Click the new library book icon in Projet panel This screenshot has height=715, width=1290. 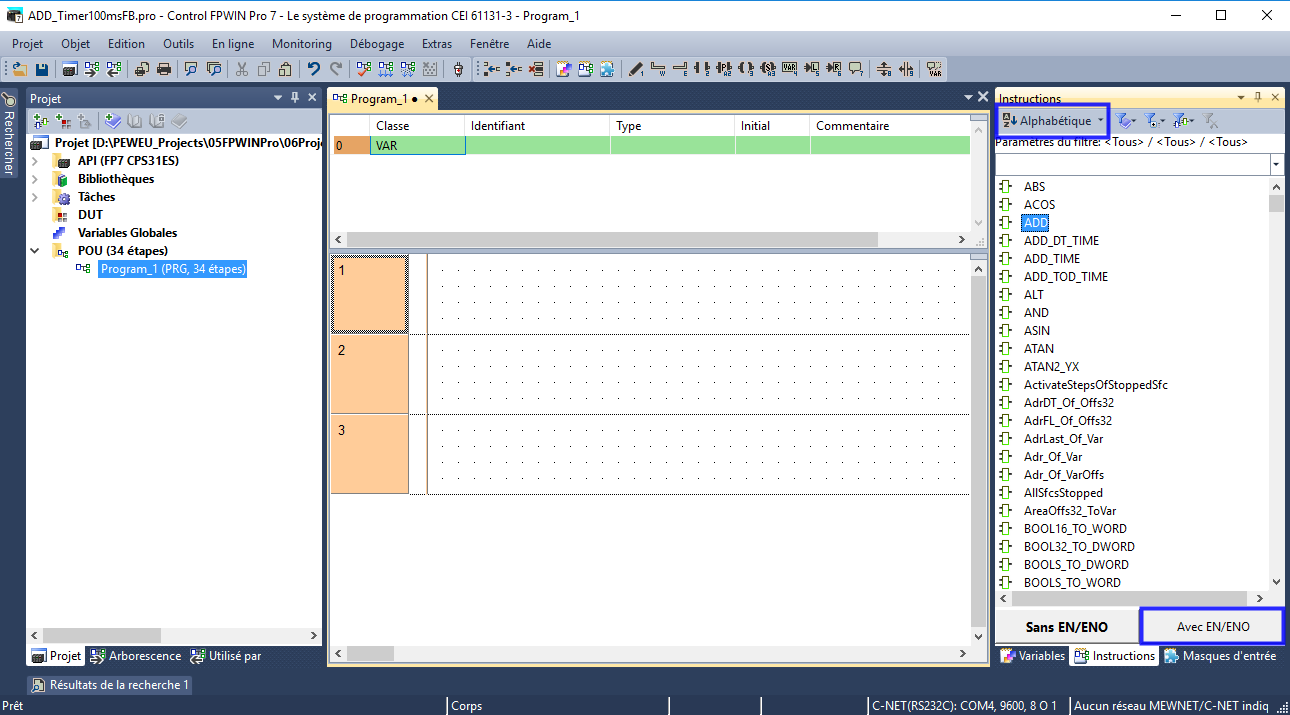pyautogui.click(x=113, y=121)
